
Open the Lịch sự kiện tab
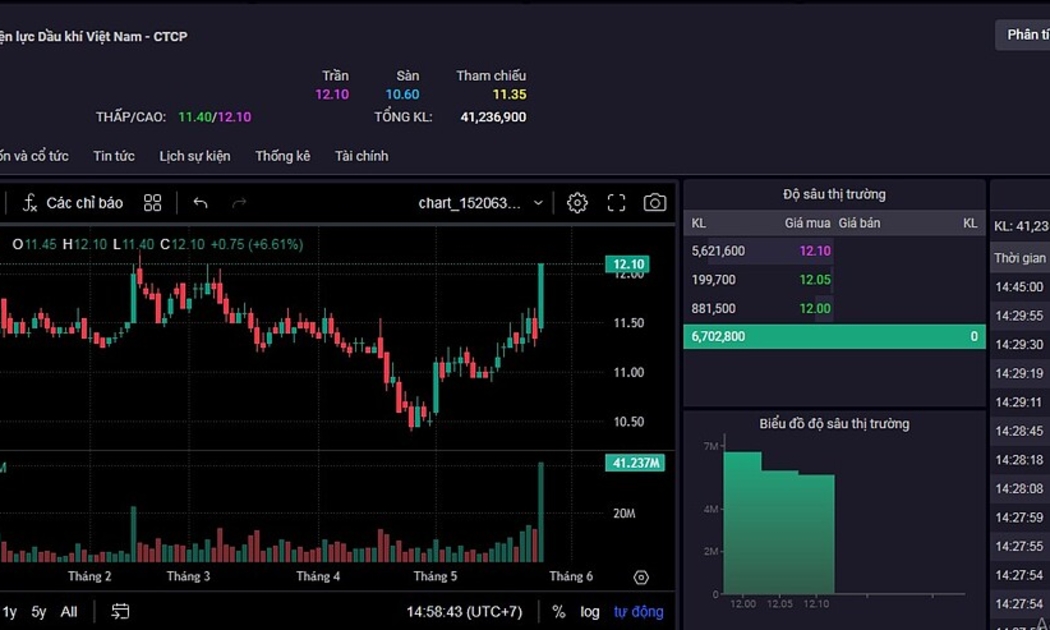[194, 156]
